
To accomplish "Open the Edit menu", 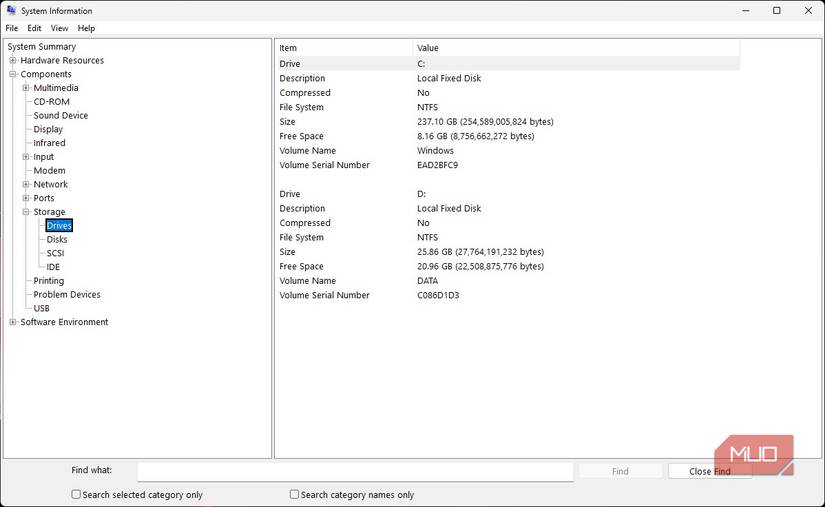I will pyautogui.click(x=34, y=28).
